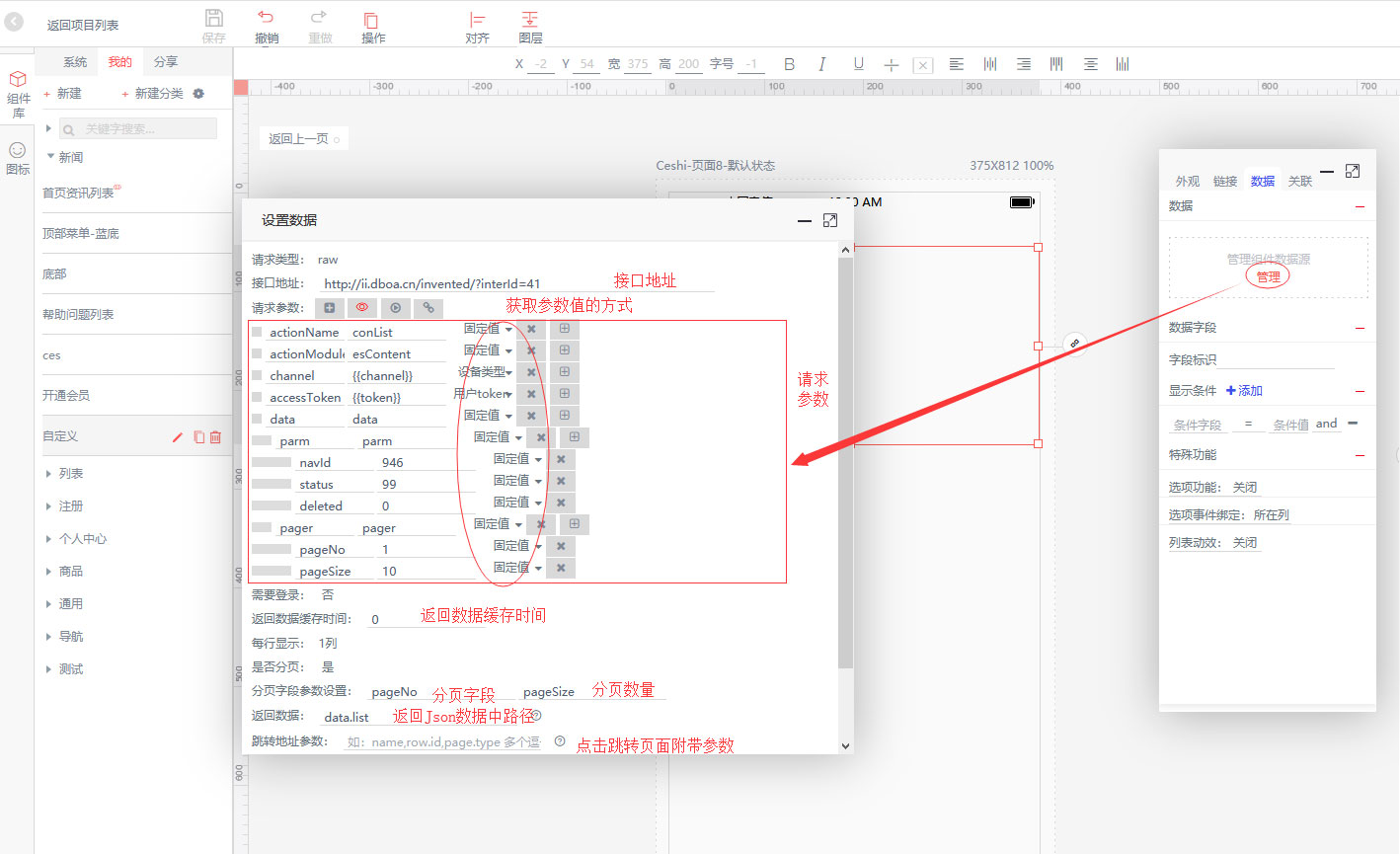Apply bold formatting with B icon

pyautogui.click(x=789, y=64)
